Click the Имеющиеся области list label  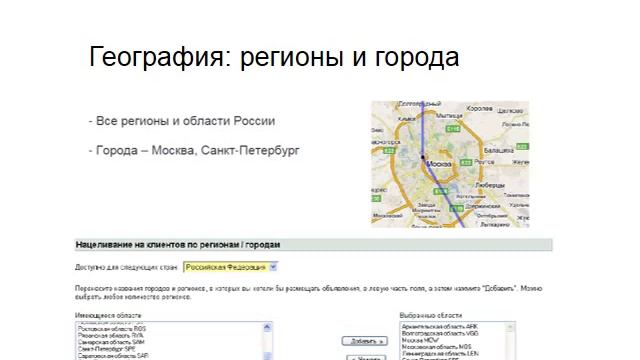108,316
